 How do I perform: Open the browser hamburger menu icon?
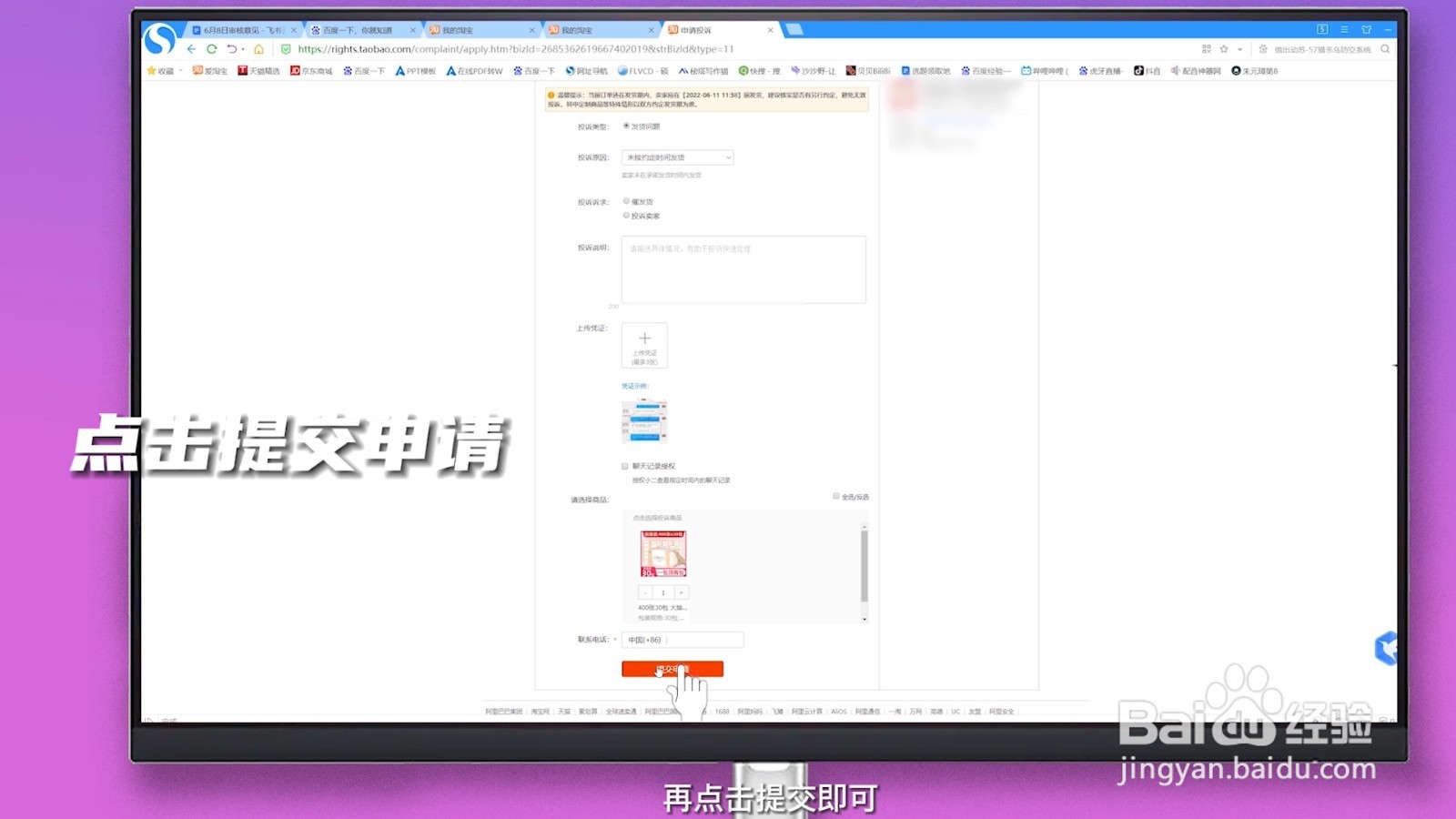click(1344, 30)
